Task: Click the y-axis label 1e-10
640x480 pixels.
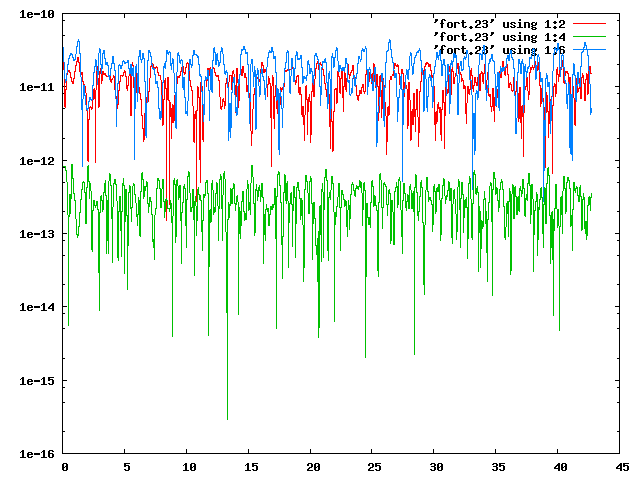Action: (37, 14)
